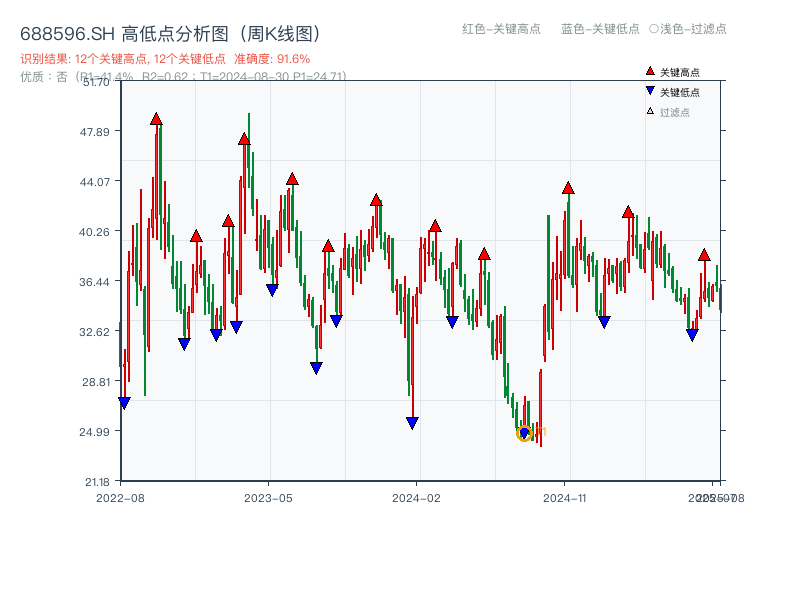Viewport: 800px width, 600px height.
Task: Click the red triangle at the 2022 highest peak
Action: pyautogui.click(x=157, y=118)
